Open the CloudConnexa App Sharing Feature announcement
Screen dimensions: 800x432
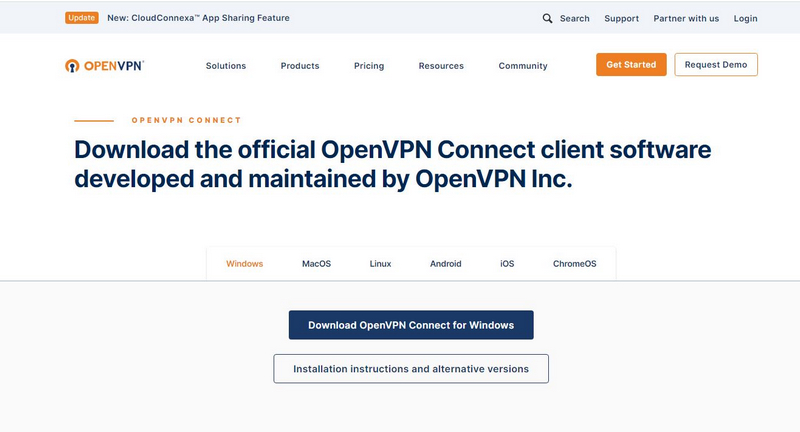click(198, 18)
